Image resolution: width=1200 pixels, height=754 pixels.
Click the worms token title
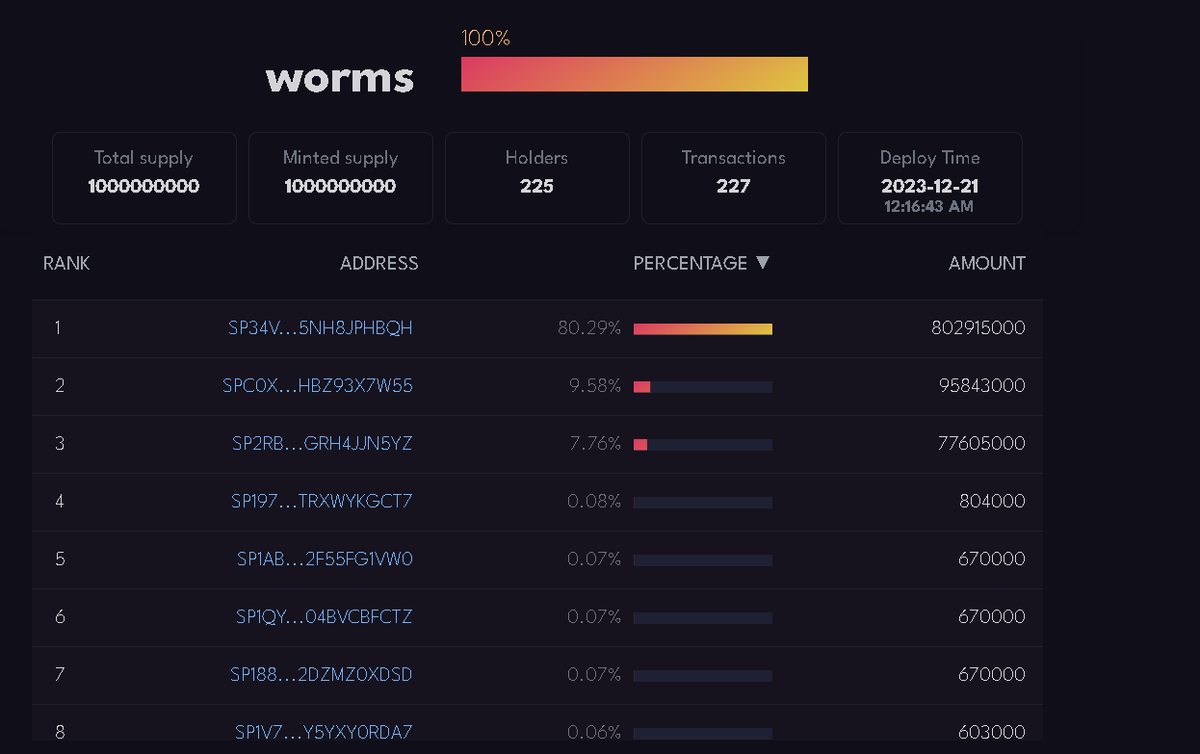(340, 78)
